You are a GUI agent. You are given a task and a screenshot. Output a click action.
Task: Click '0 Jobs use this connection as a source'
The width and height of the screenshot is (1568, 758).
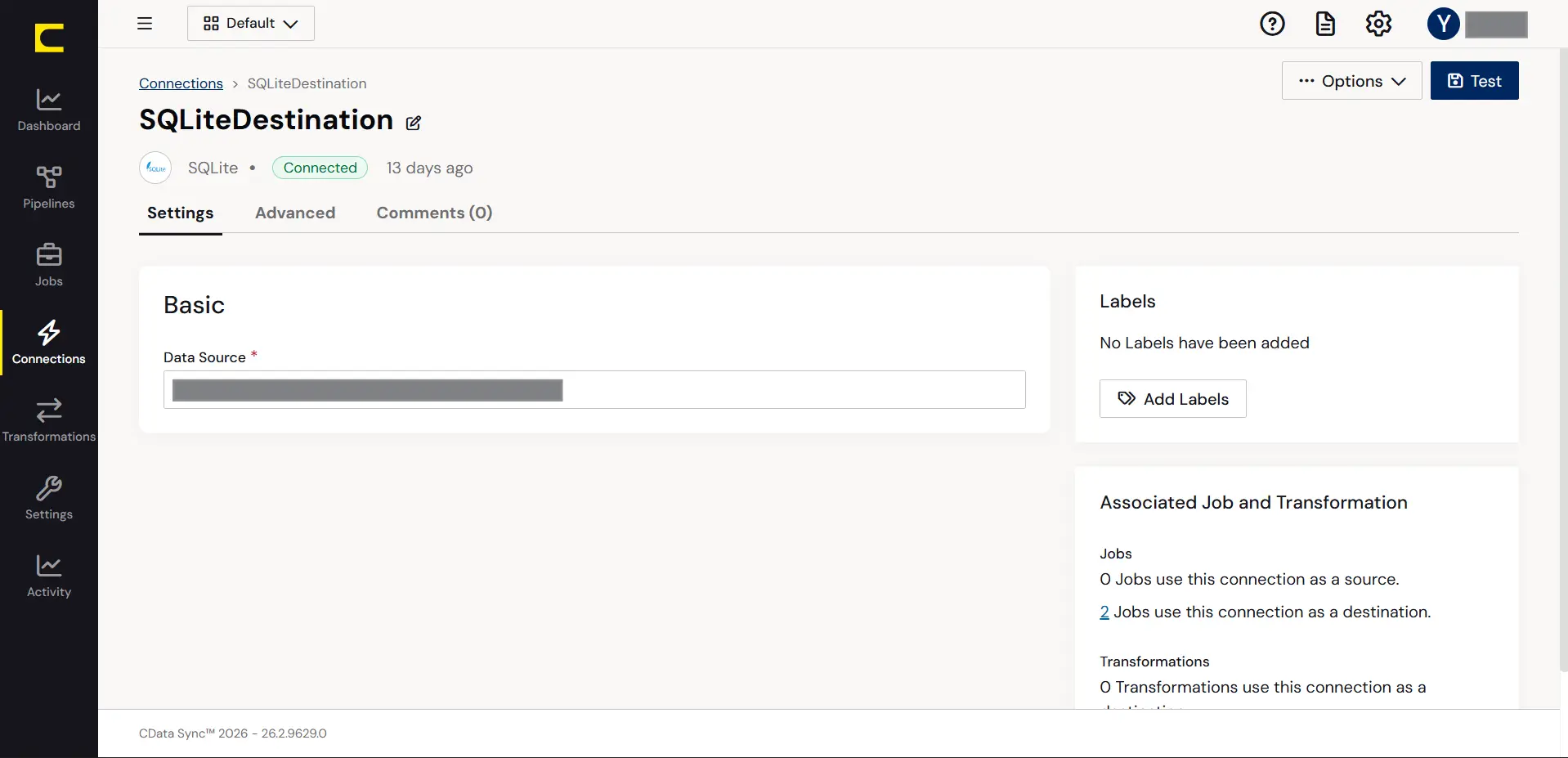pos(1249,579)
